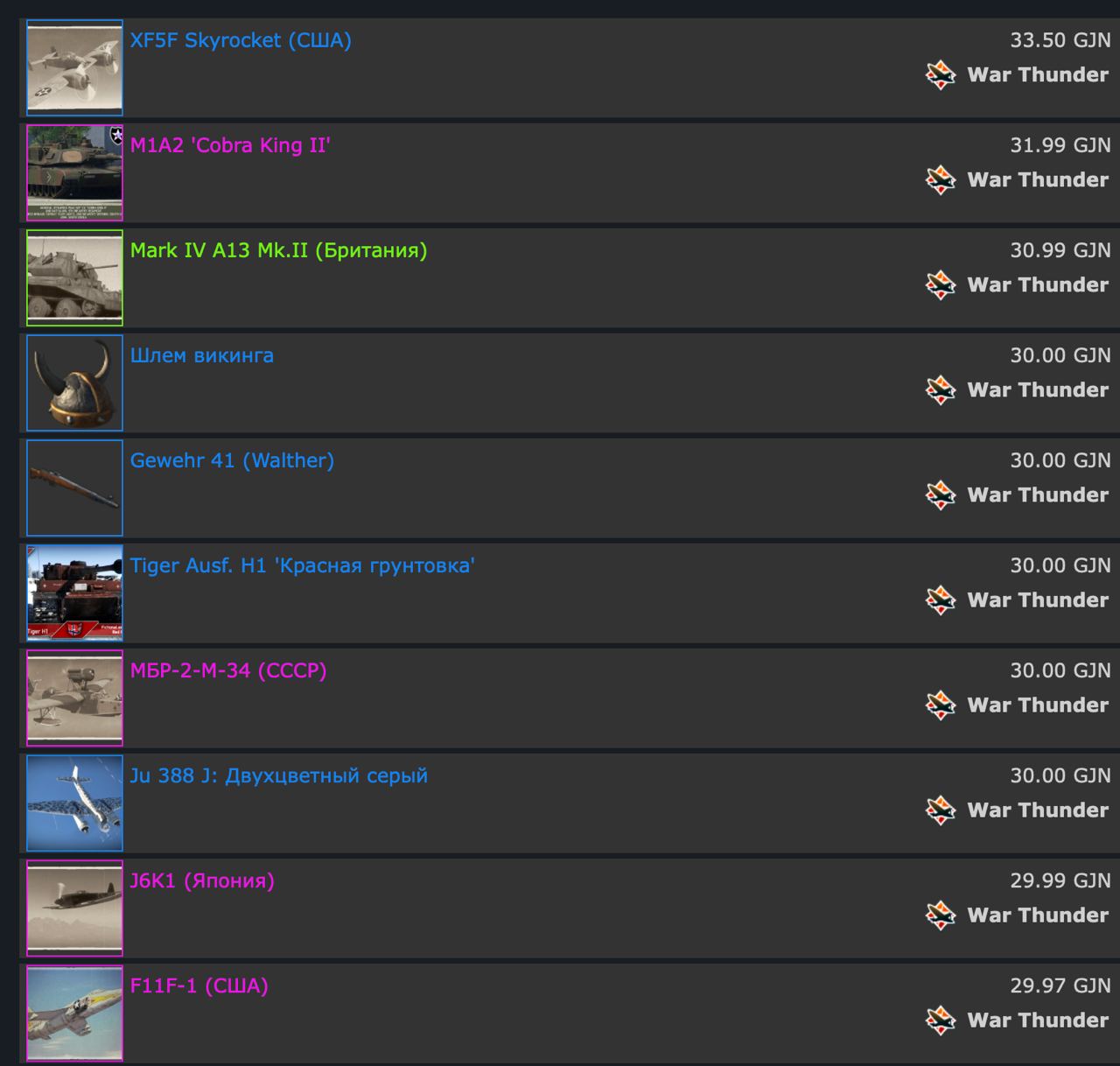Click the War Thunder icon in M1A2 Cobra King II row
Viewport: 1120px width, 1066px height.
[x=941, y=180]
